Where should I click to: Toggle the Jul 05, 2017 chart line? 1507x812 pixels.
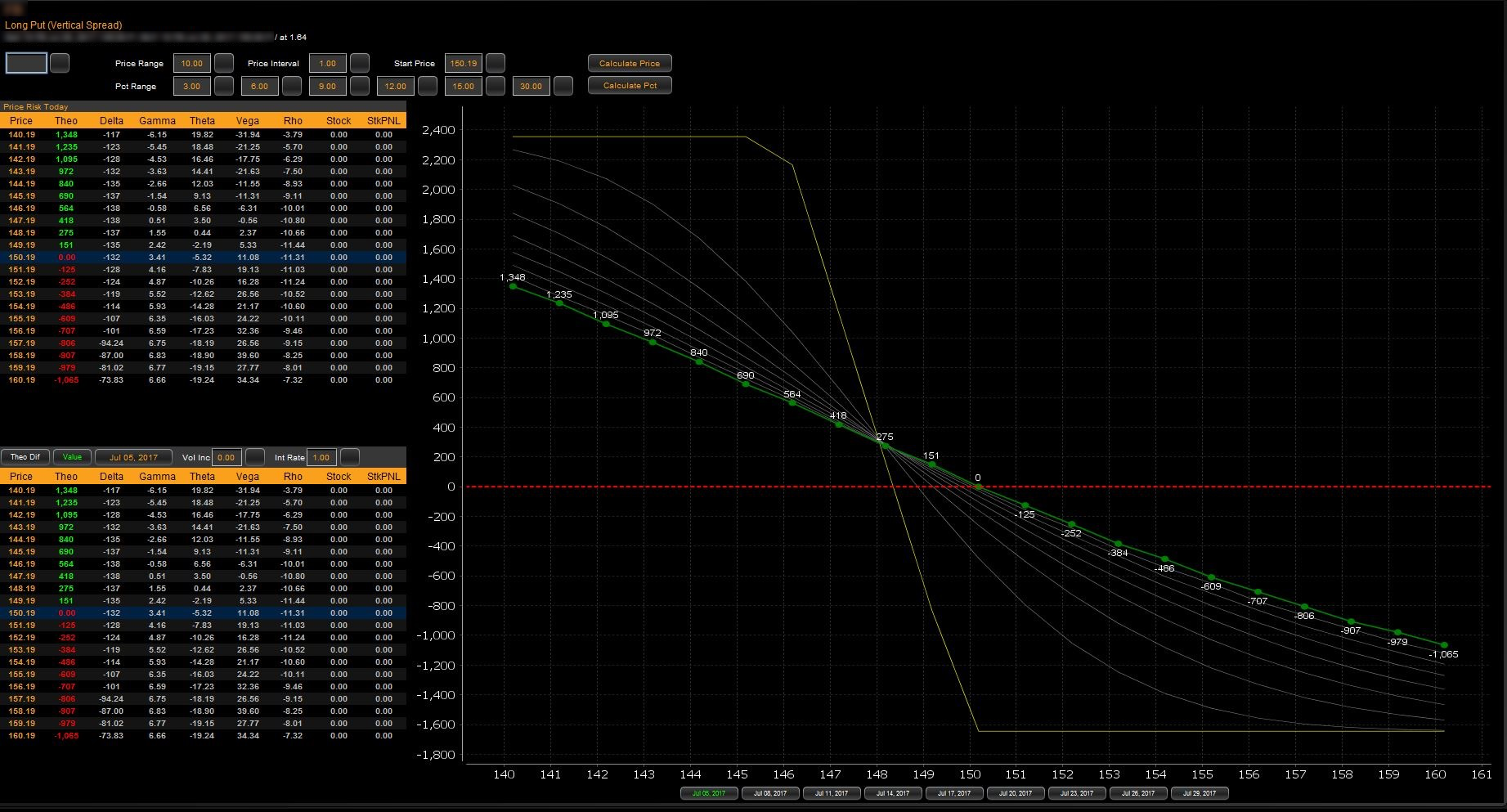click(709, 793)
